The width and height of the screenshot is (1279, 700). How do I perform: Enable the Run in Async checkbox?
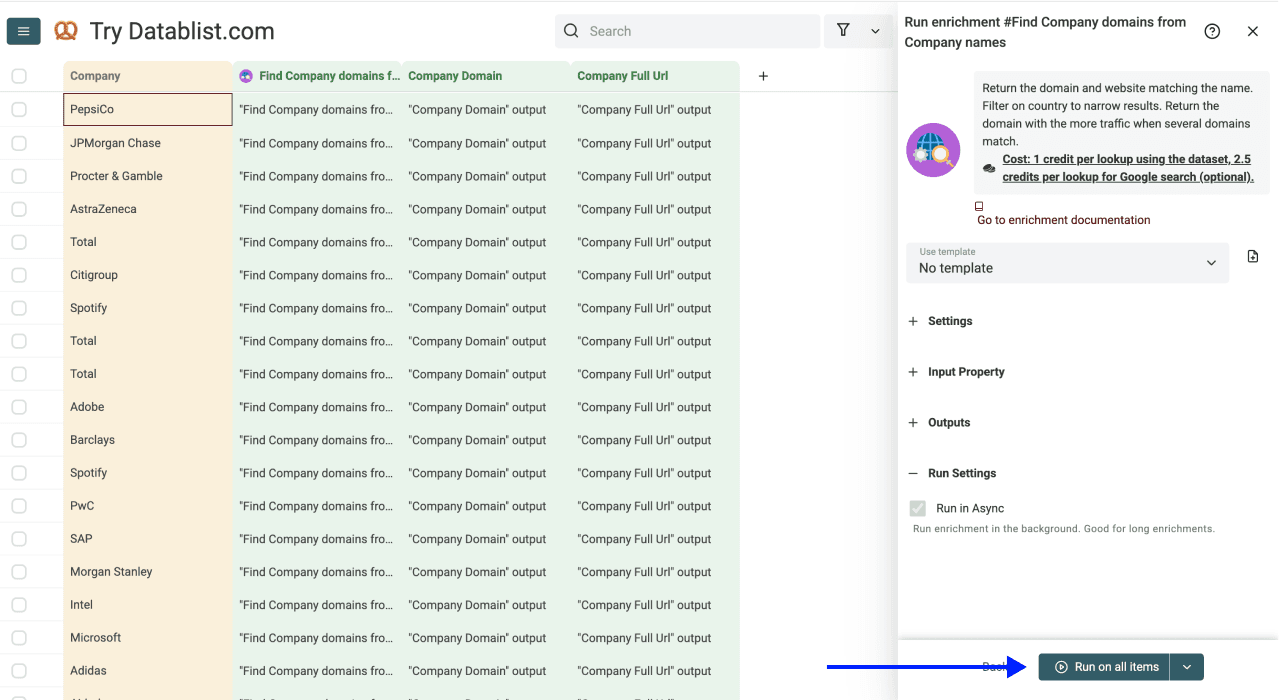pyautogui.click(x=917, y=507)
